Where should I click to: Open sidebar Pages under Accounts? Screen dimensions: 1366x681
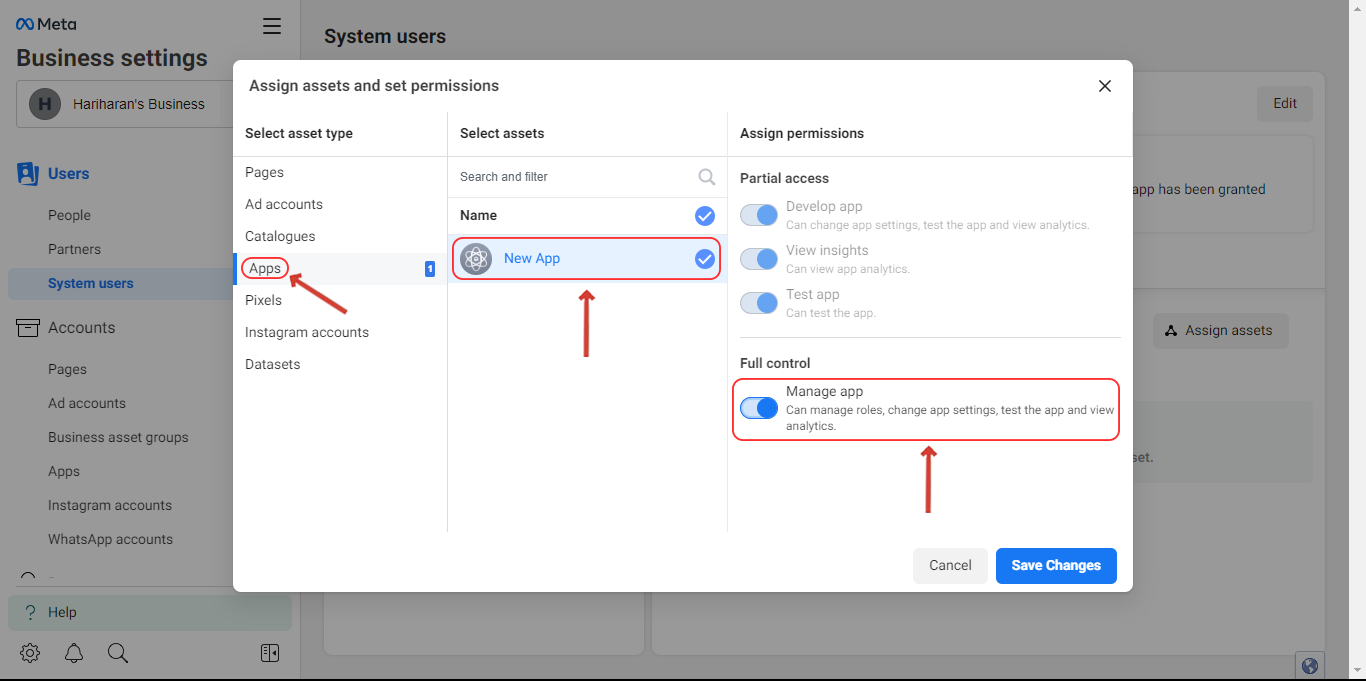[x=67, y=369]
